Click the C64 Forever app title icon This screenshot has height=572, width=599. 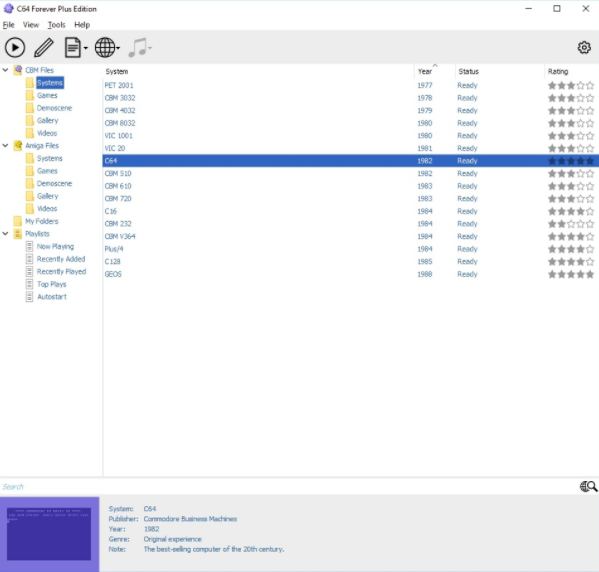8,8
